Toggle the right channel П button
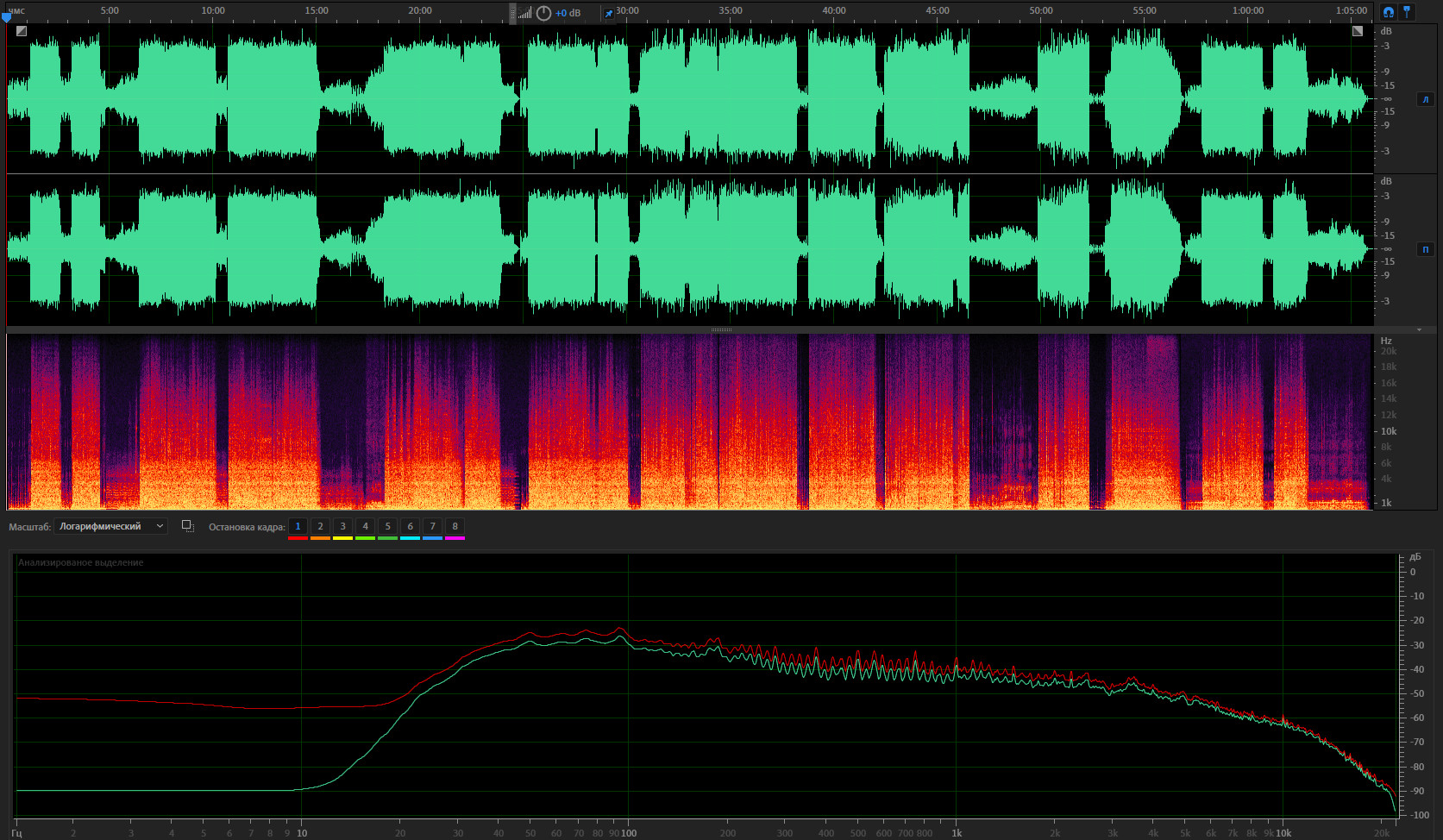Viewport: 1443px width, 840px height. (1425, 249)
